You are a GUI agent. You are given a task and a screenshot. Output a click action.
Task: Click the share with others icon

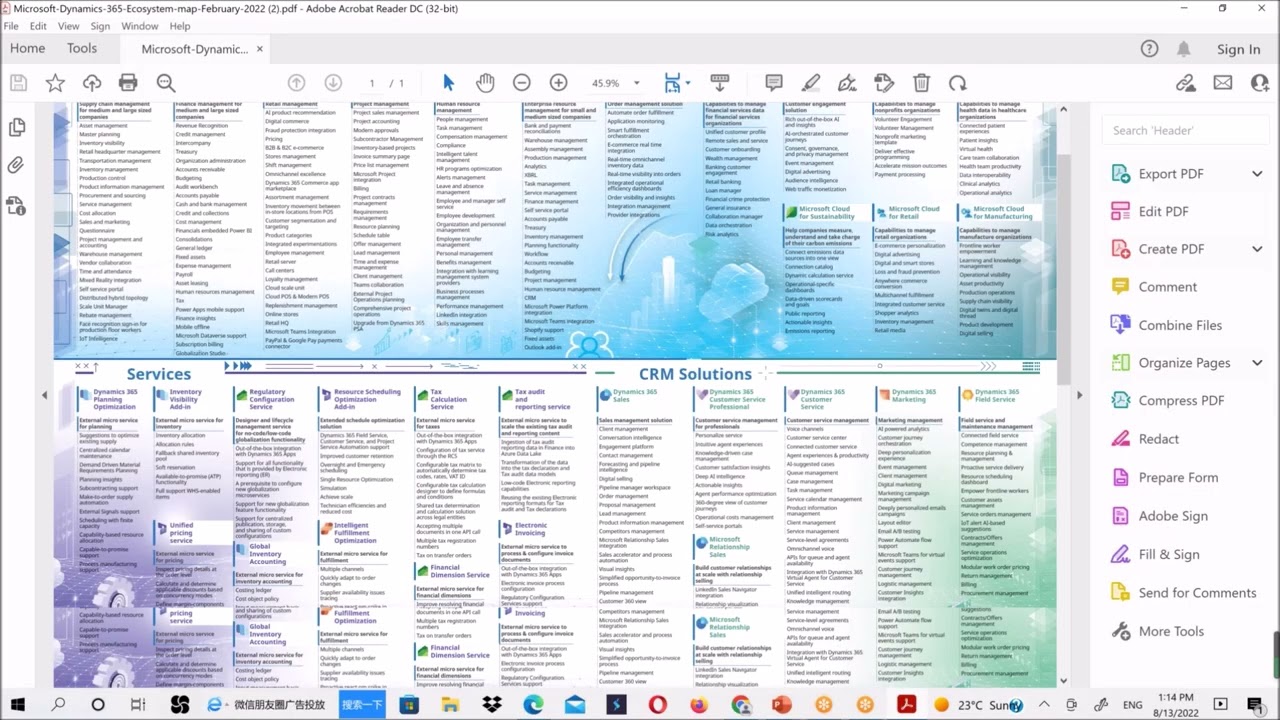click(x=1259, y=83)
